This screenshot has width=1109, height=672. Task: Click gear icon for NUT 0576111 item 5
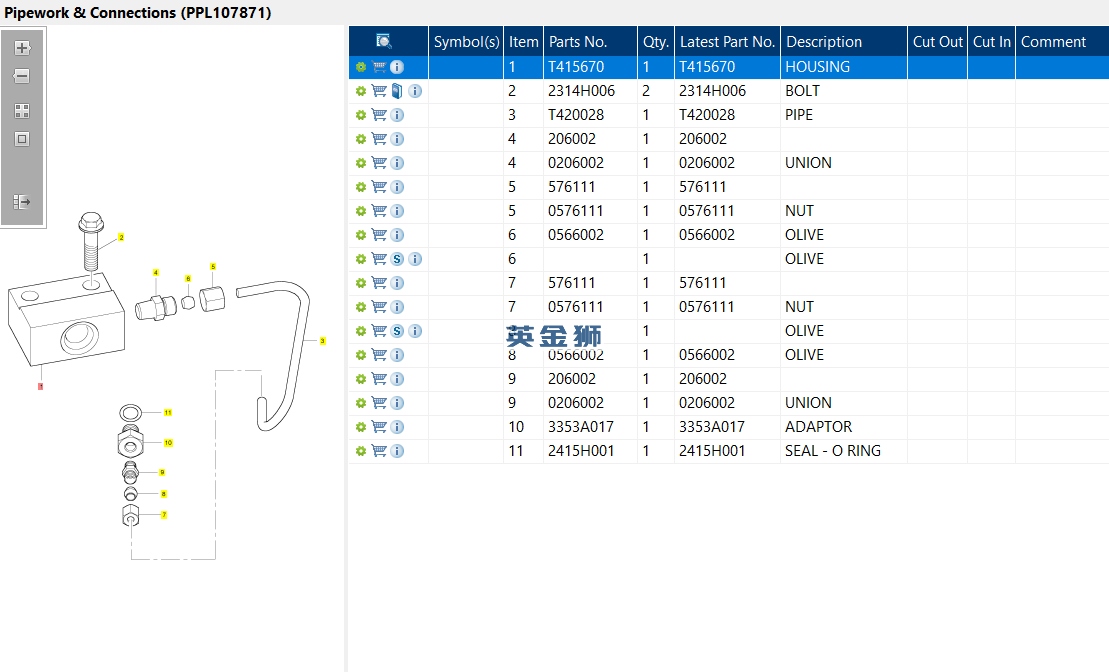pyautogui.click(x=361, y=212)
